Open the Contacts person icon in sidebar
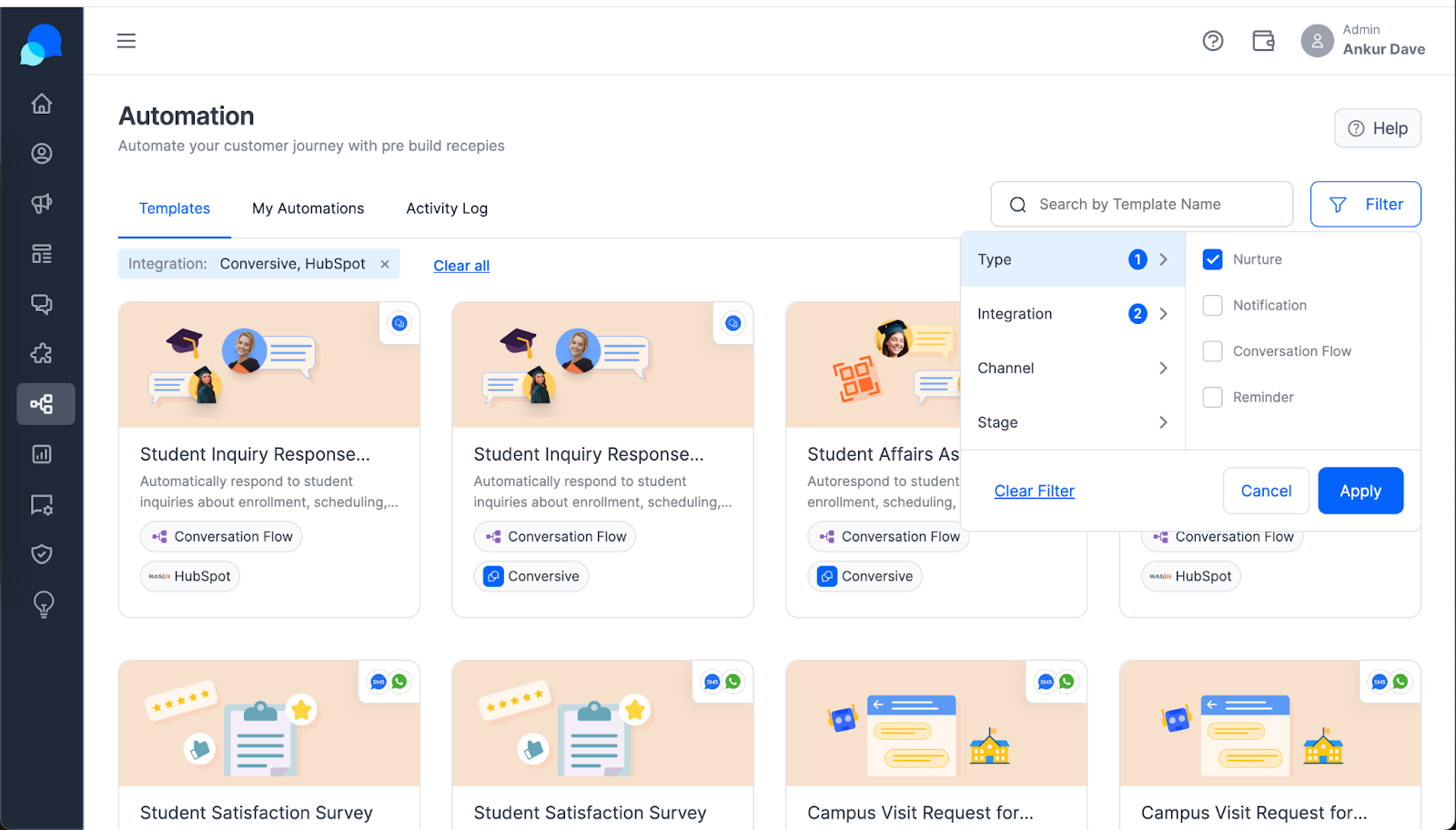This screenshot has height=830, width=1456. [x=42, y=154]
